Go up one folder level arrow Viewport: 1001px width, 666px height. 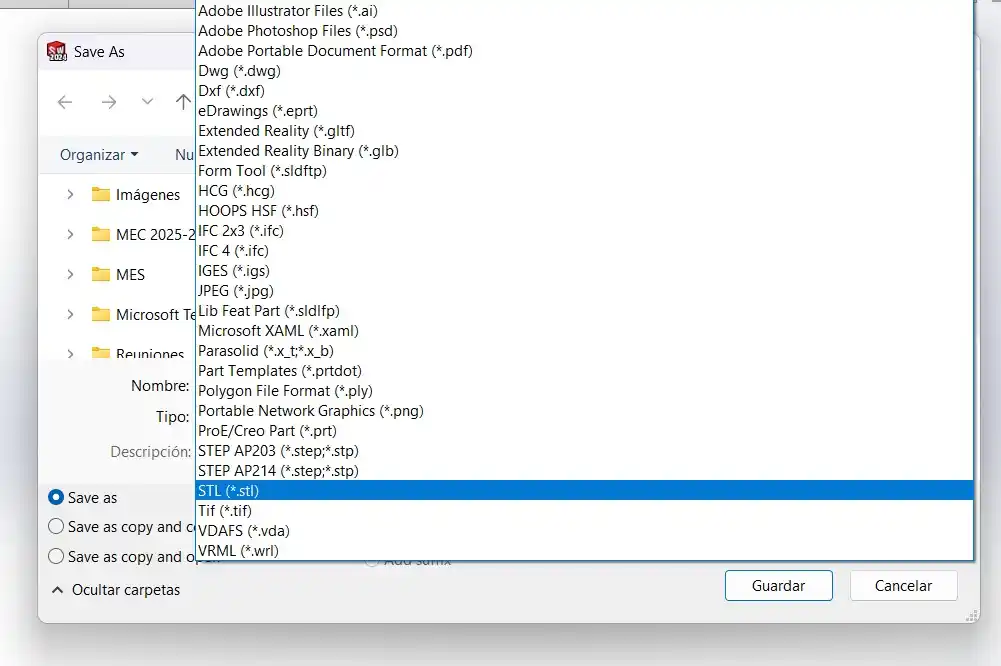pyautogui.click(x=183, y=102)
